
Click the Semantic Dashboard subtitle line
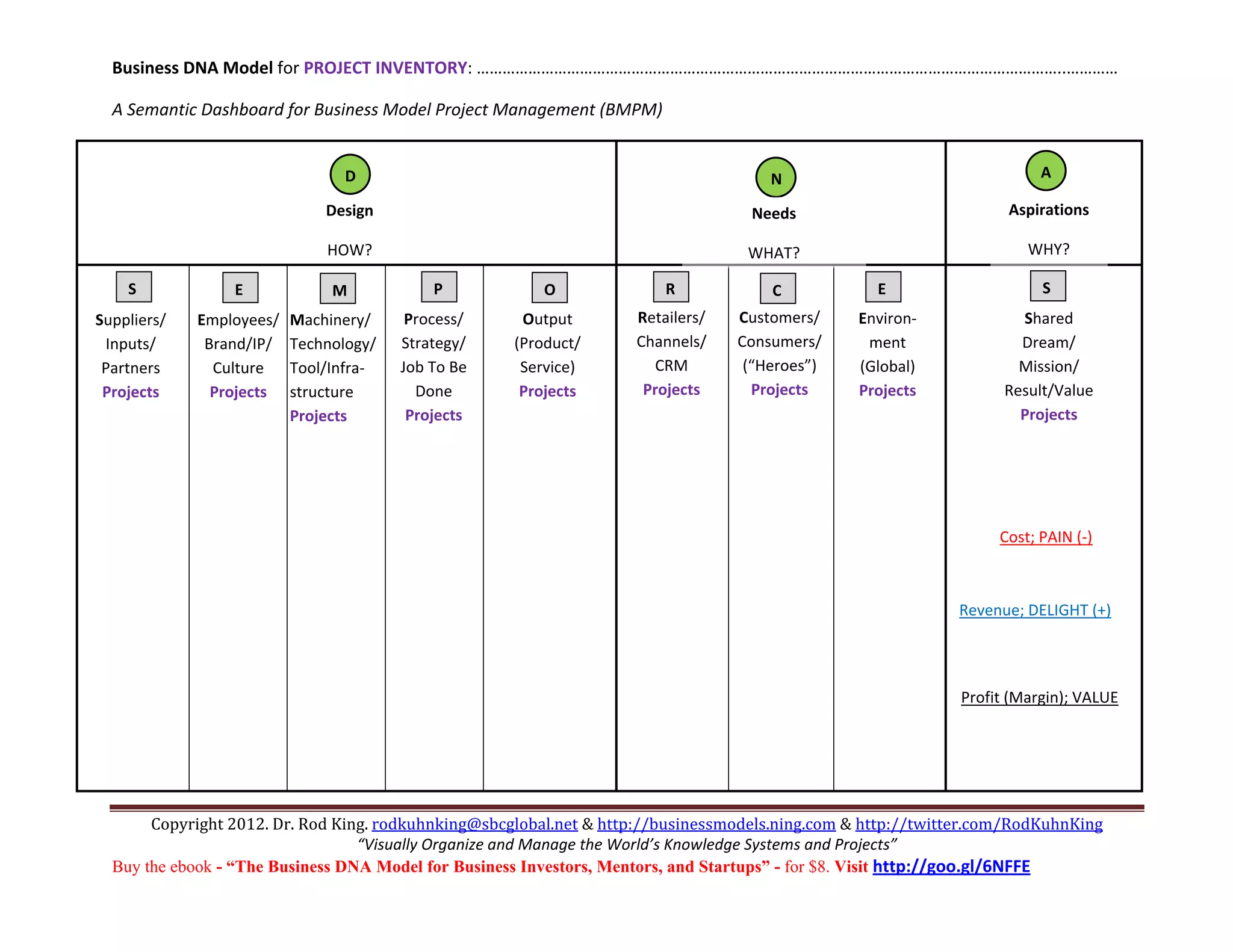pos(387,110)
